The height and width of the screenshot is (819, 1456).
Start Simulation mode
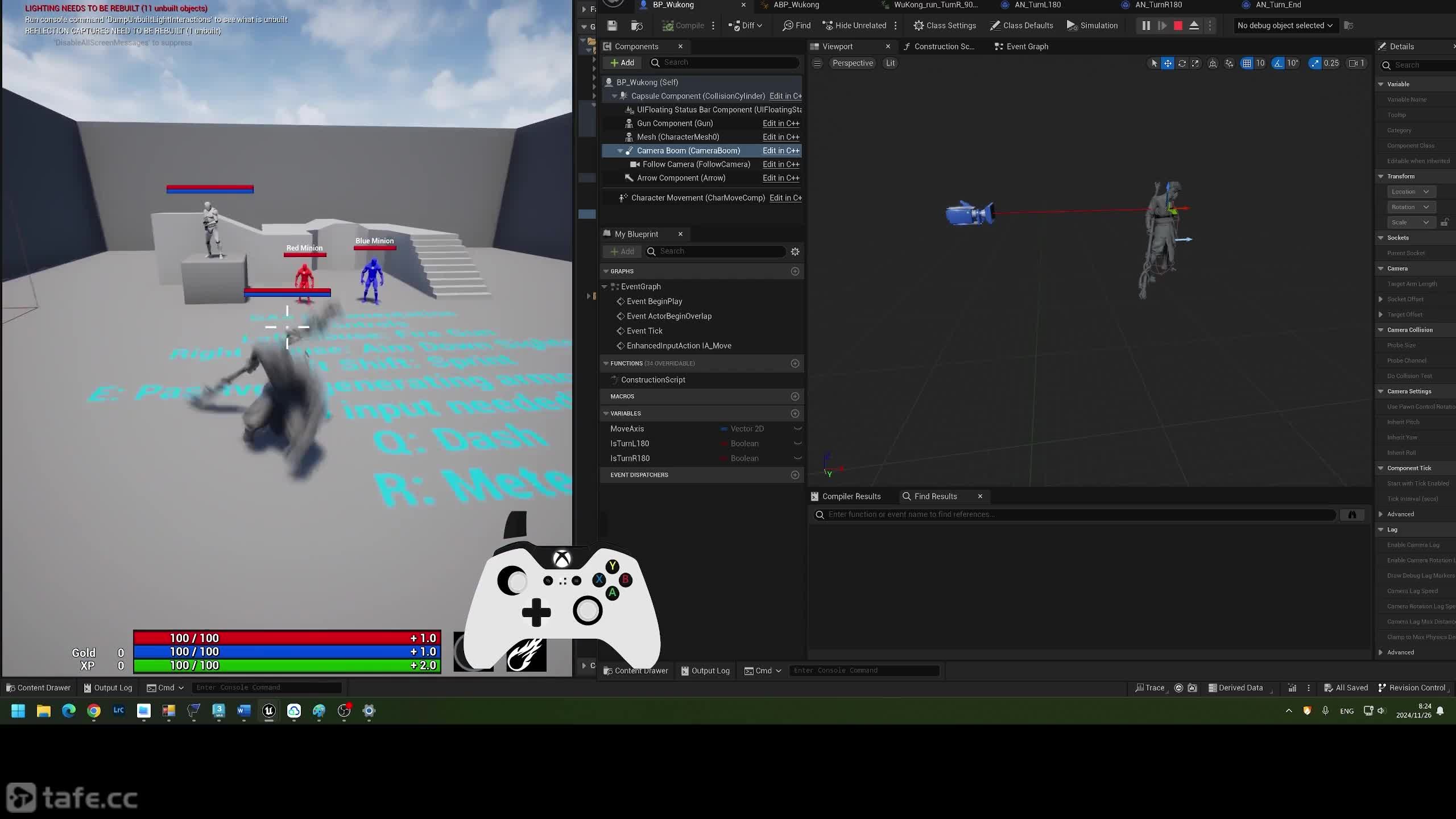[1092, 26]
